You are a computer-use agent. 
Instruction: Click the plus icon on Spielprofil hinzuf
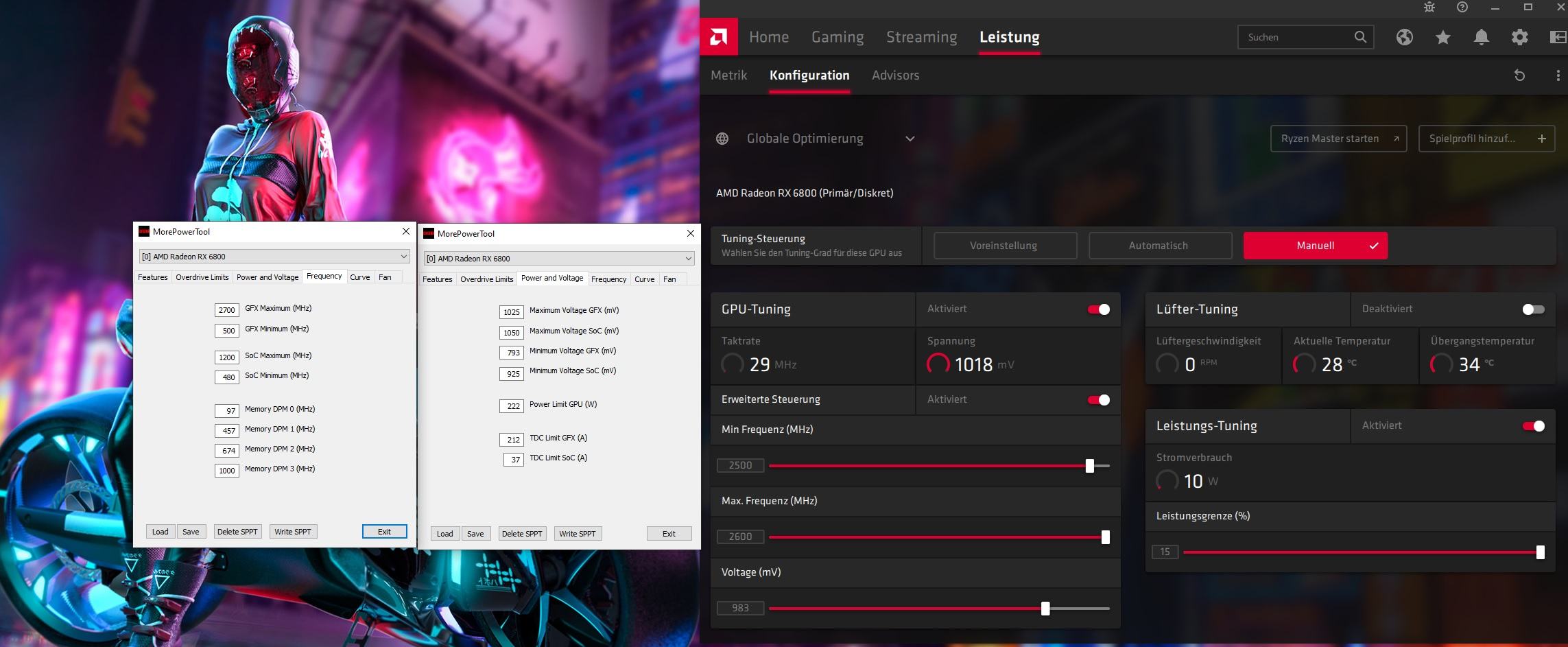click(1541, 139)
